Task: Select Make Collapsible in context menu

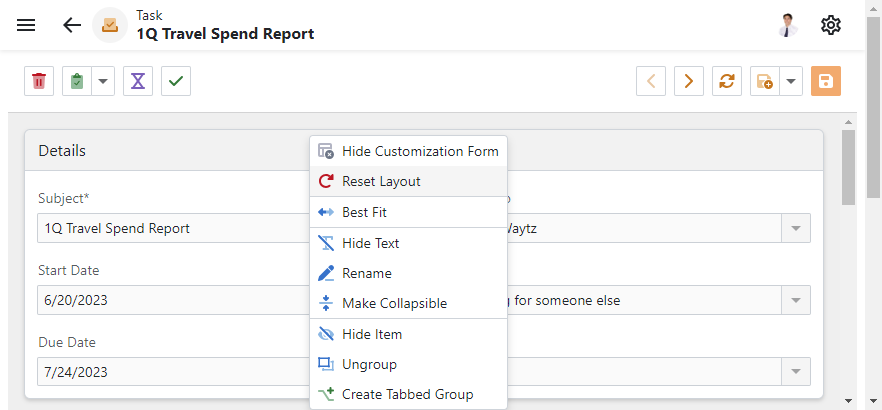Action: point(394,303)
